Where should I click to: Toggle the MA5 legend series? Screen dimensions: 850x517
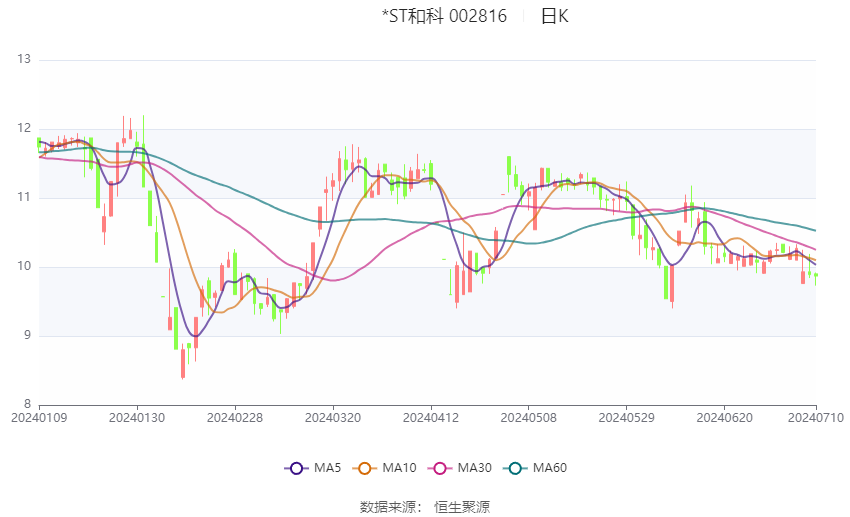(313, 468)
